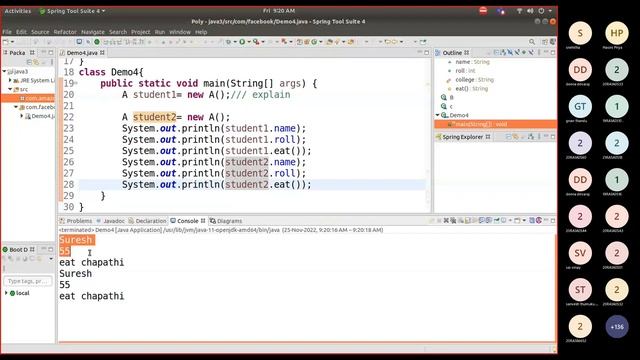Expand the Demo4.java tree node
This screenshot has width=640, height=360.
pos(22,116)
